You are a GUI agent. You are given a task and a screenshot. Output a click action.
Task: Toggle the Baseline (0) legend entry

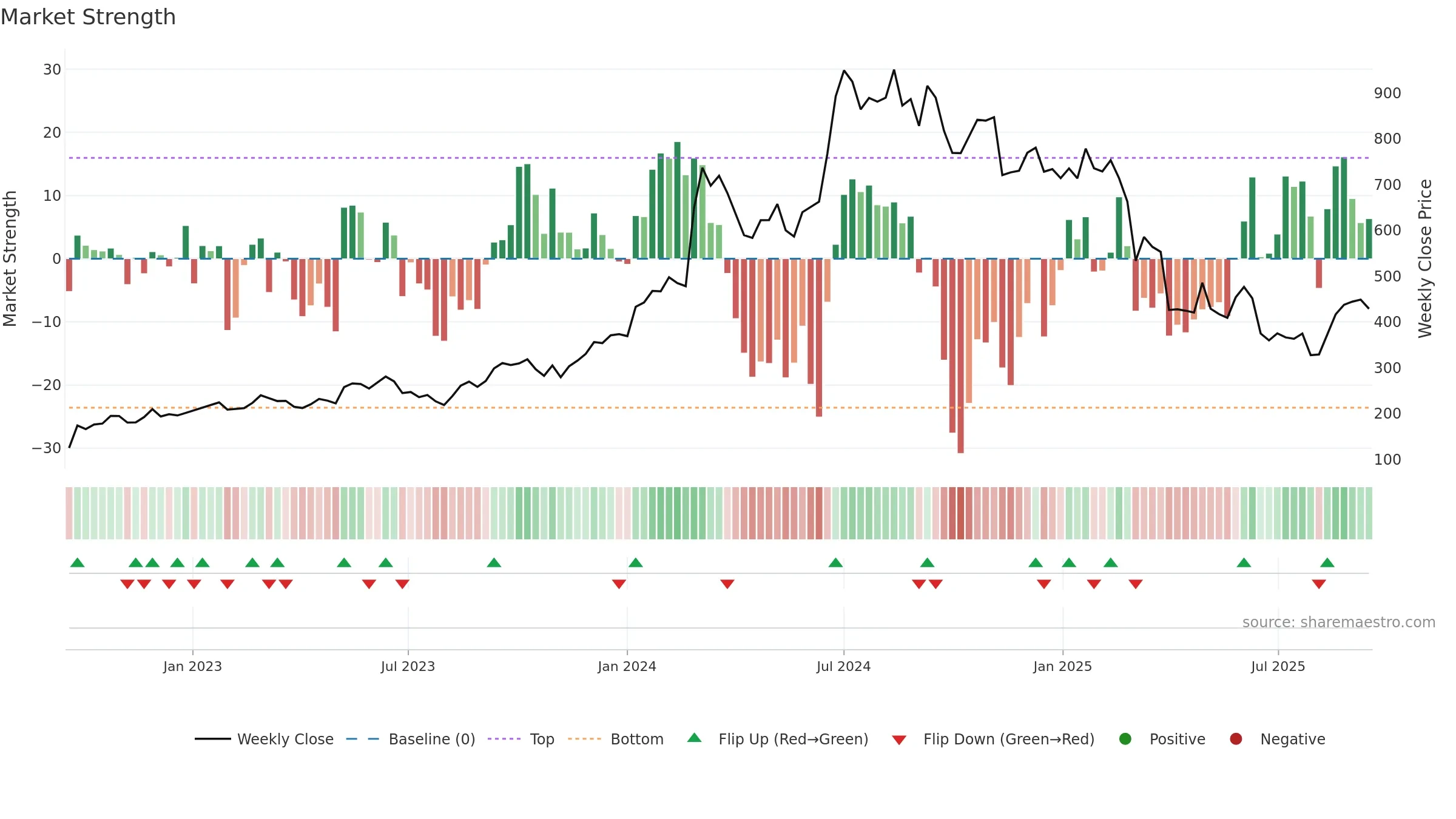411,739
